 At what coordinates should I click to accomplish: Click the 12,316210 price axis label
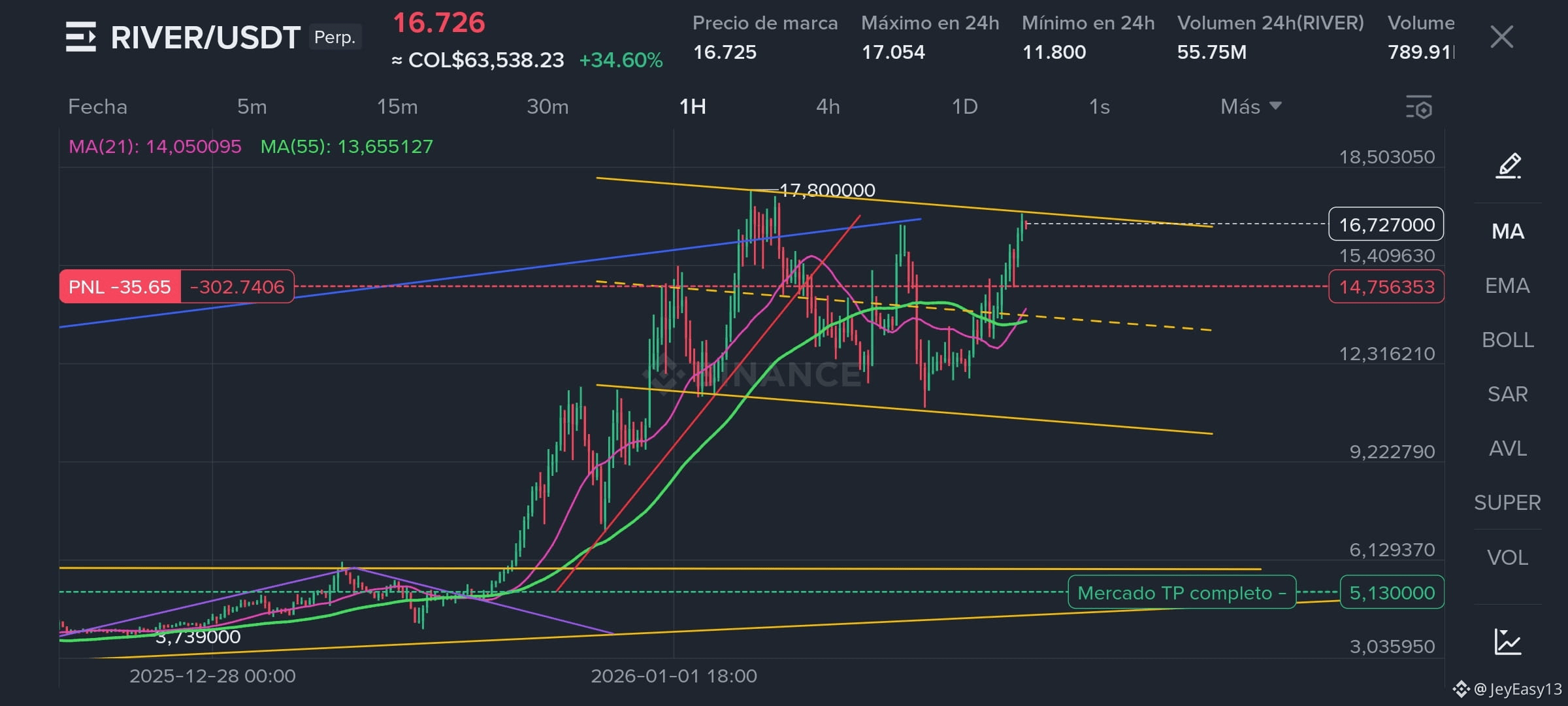1387,354
